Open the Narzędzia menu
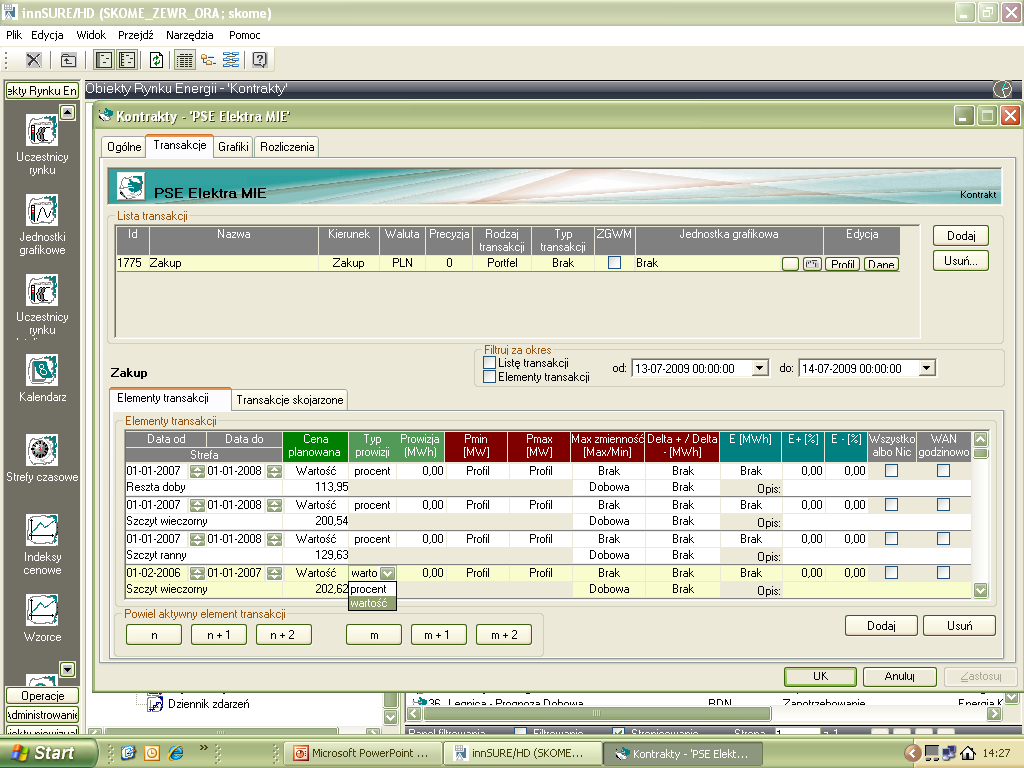This screenshot has width=1024, height=768. point(189,35)
